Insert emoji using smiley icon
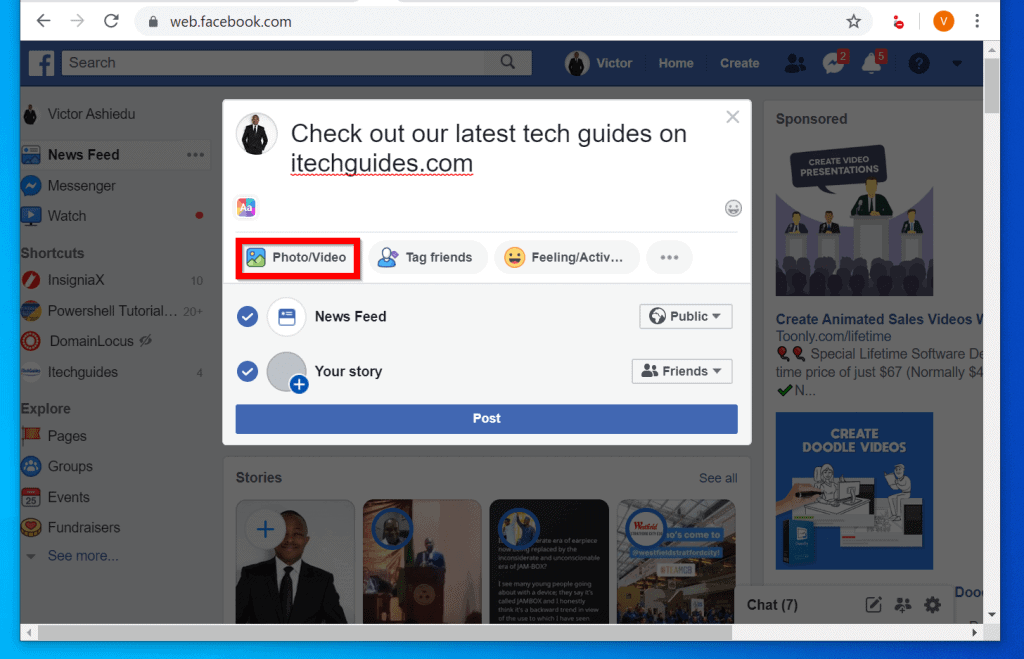 click(x=733, y=208)
